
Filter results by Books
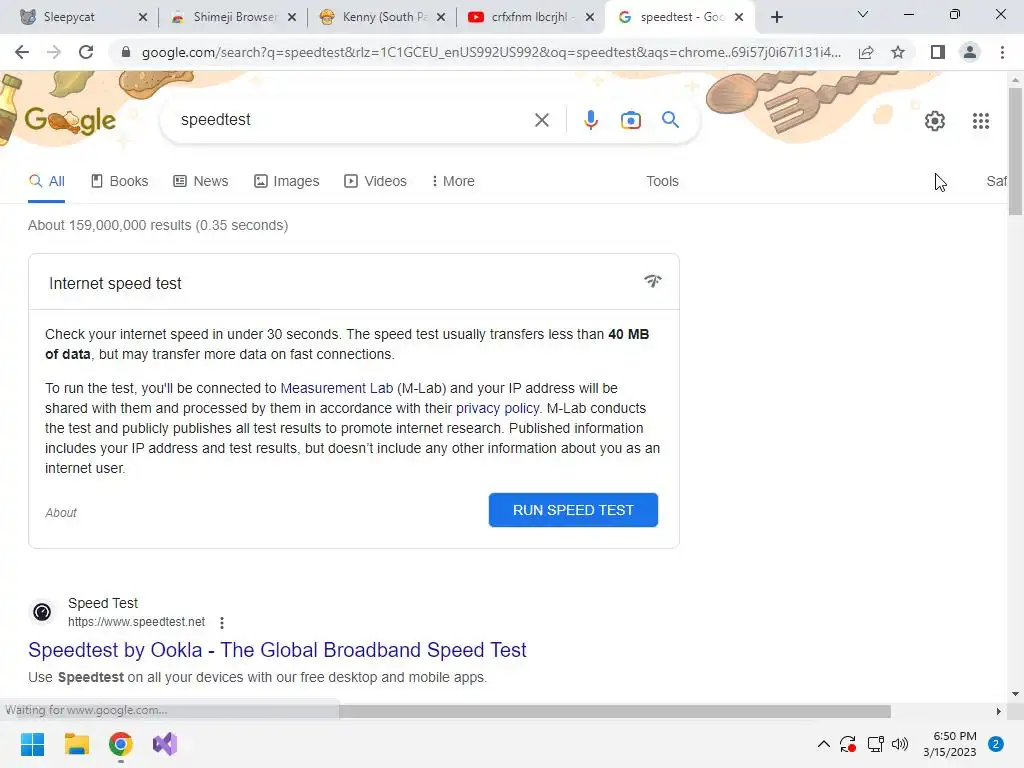(120, 181)
